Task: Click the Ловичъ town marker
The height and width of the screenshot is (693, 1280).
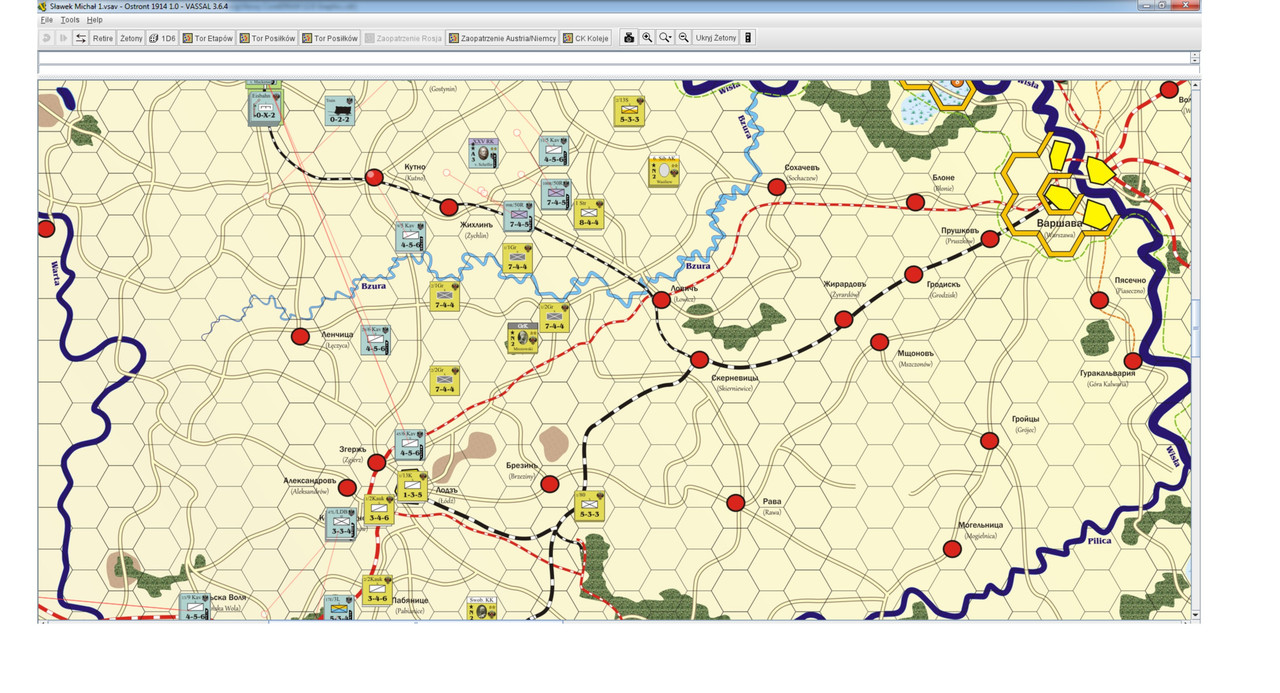Action: pyautogui.click(x=661, y=299)
